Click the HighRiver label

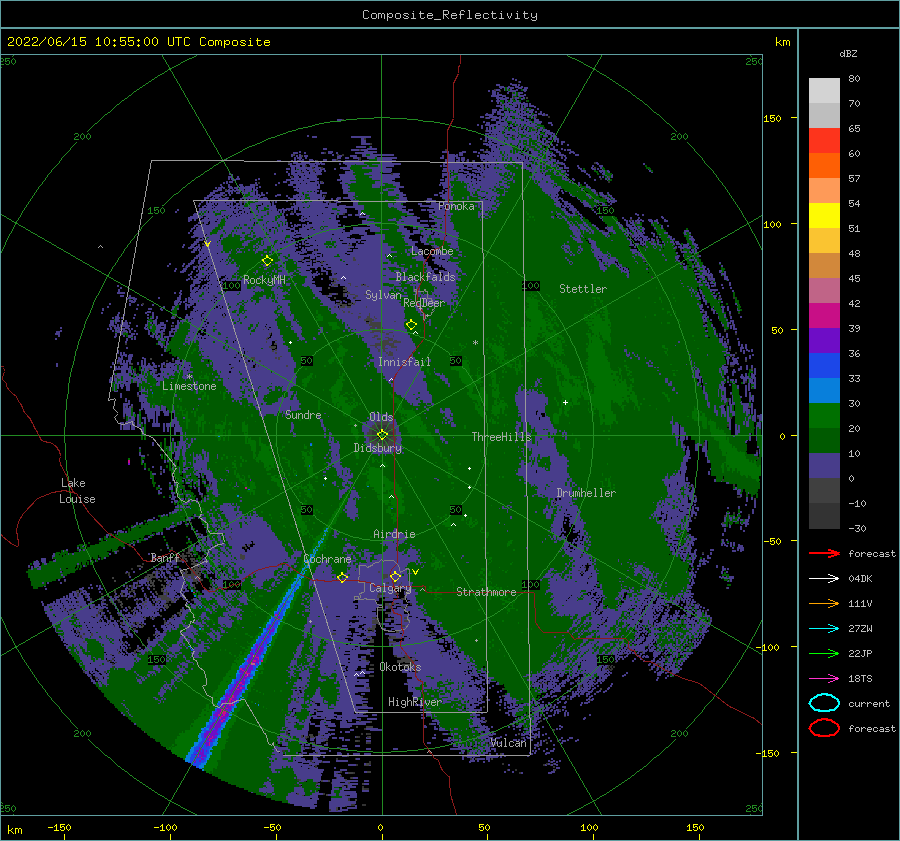[415, 702]
